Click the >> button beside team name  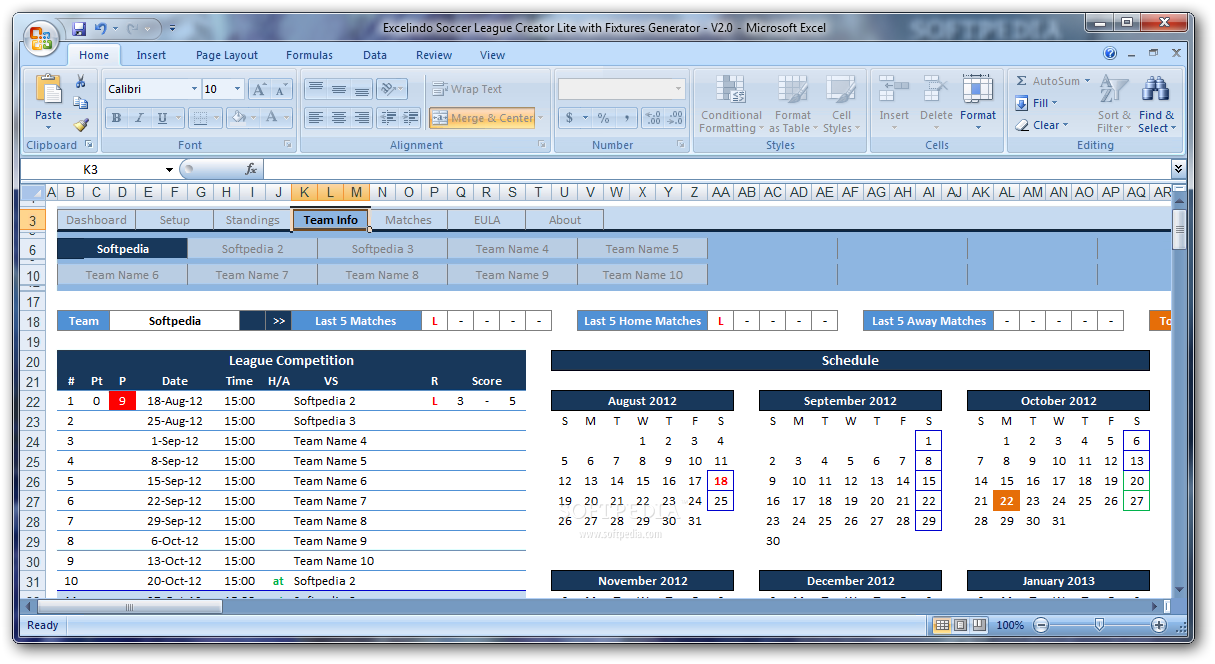point(279,321)
